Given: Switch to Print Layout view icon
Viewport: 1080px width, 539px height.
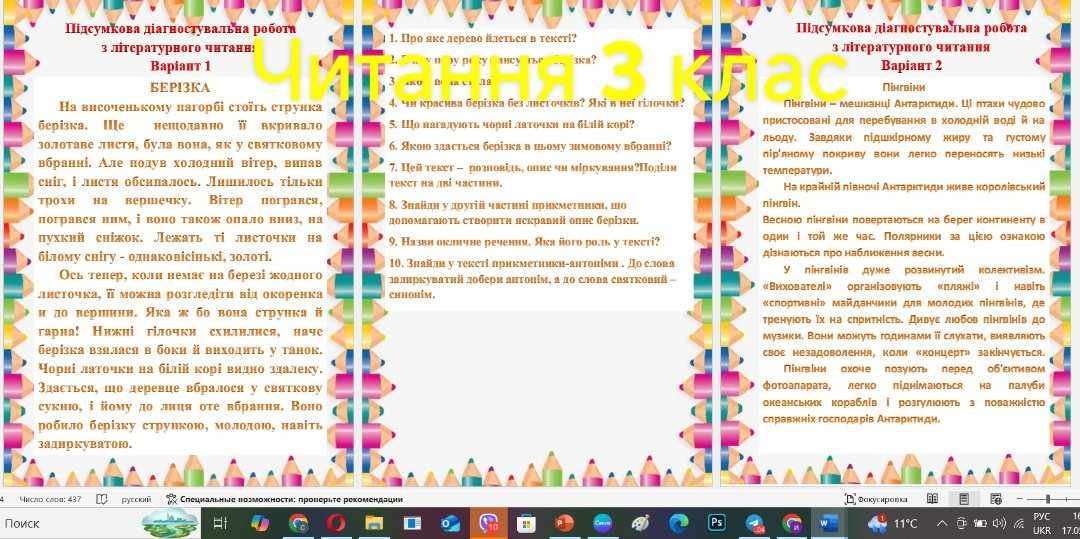Looking at the screenshot, I should pyautogui.click(x=964, y=499).
